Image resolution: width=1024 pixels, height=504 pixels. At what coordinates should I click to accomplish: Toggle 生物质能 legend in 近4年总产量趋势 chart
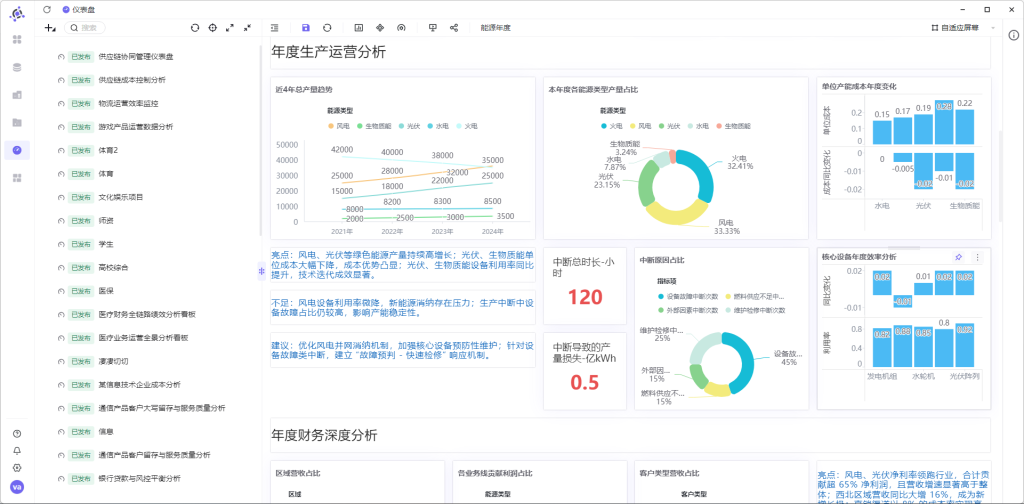pyautogui.click(x=373, y=125)
